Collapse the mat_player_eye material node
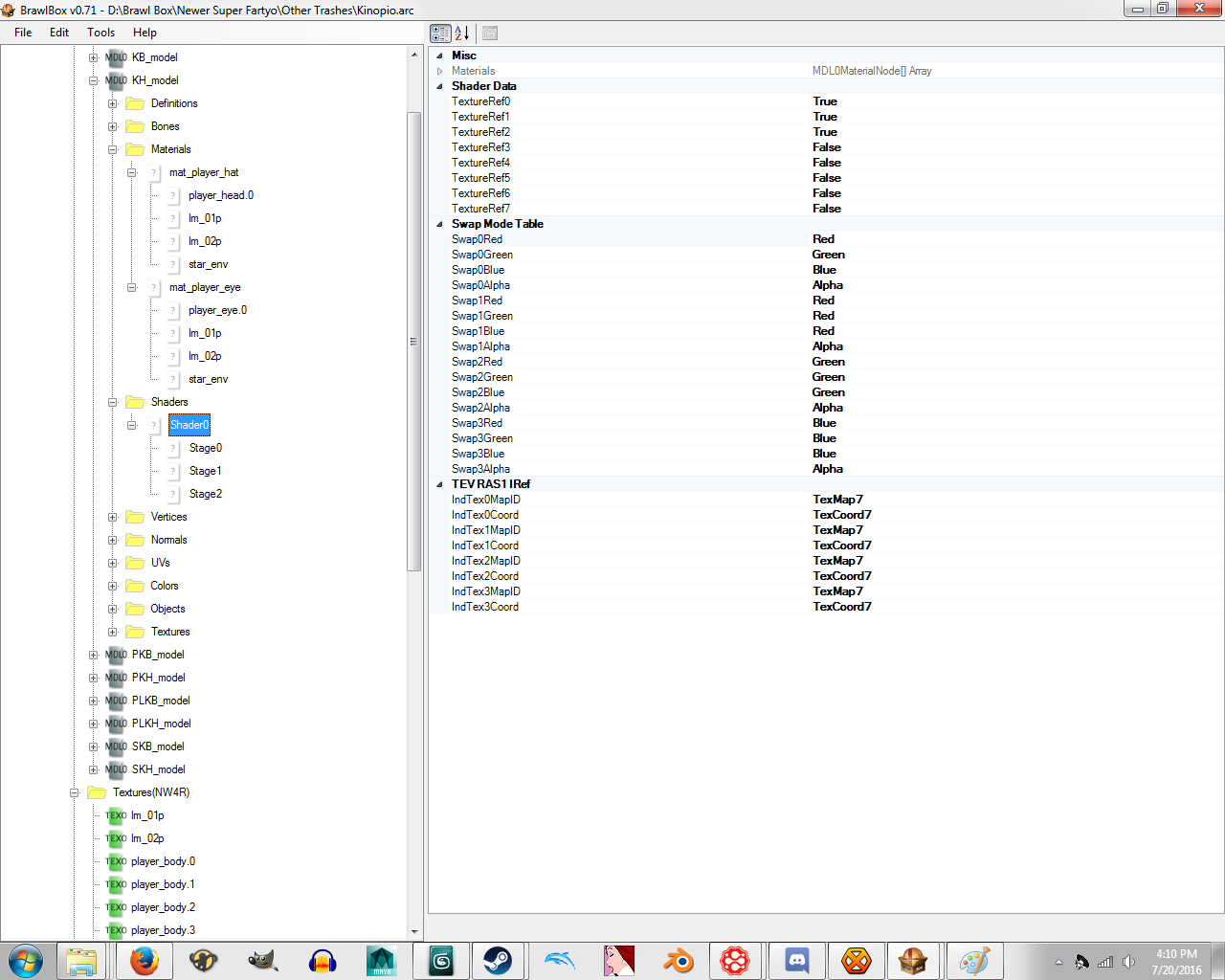 click(x=132, y=287)
